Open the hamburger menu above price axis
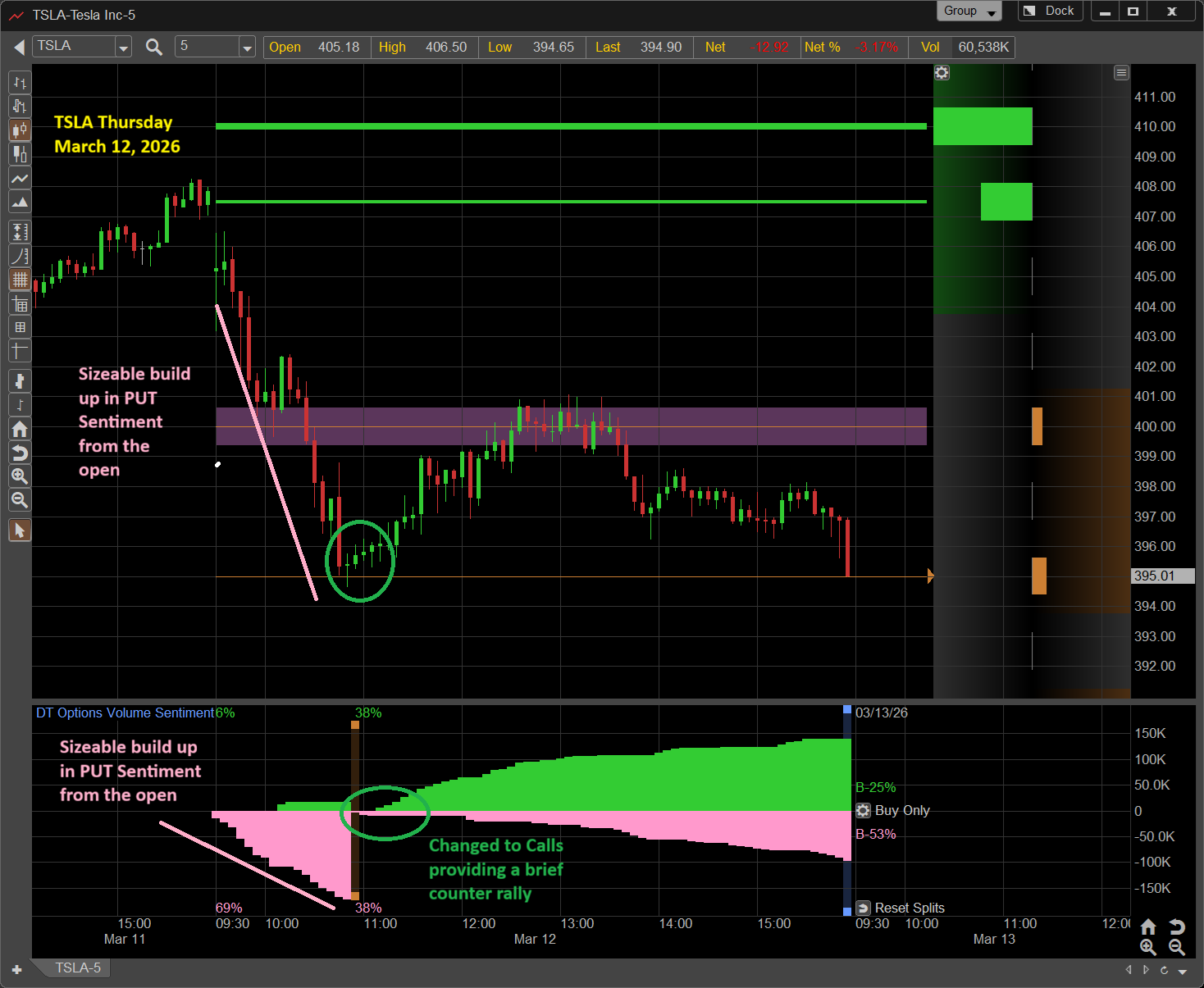Screen dimensions: 1204x988 [1121, 73]
